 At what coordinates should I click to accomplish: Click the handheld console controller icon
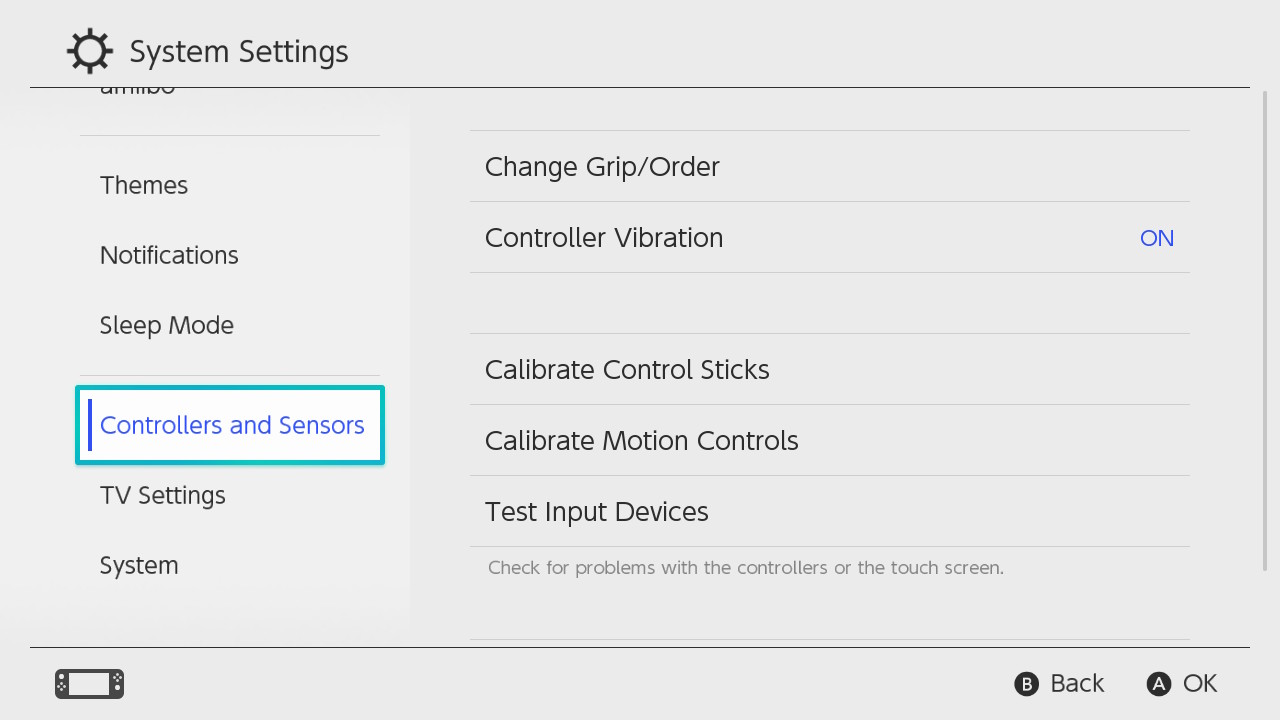[89, 684]
